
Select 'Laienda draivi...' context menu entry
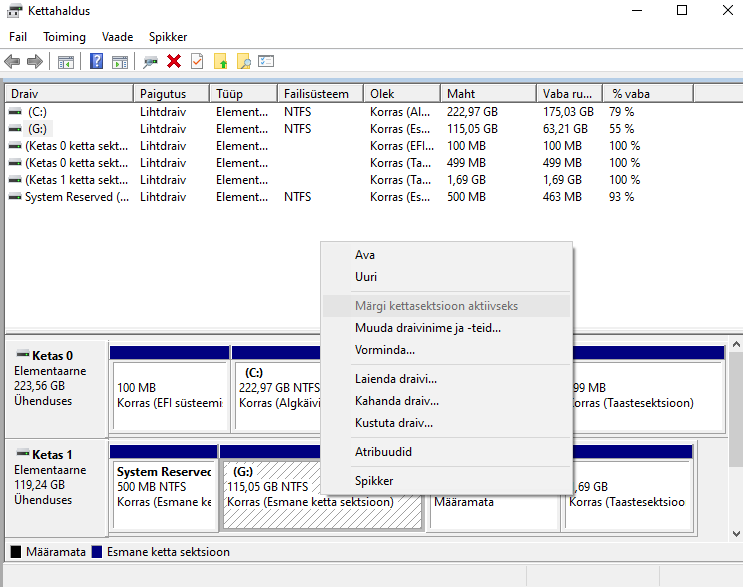click(396, 379)
